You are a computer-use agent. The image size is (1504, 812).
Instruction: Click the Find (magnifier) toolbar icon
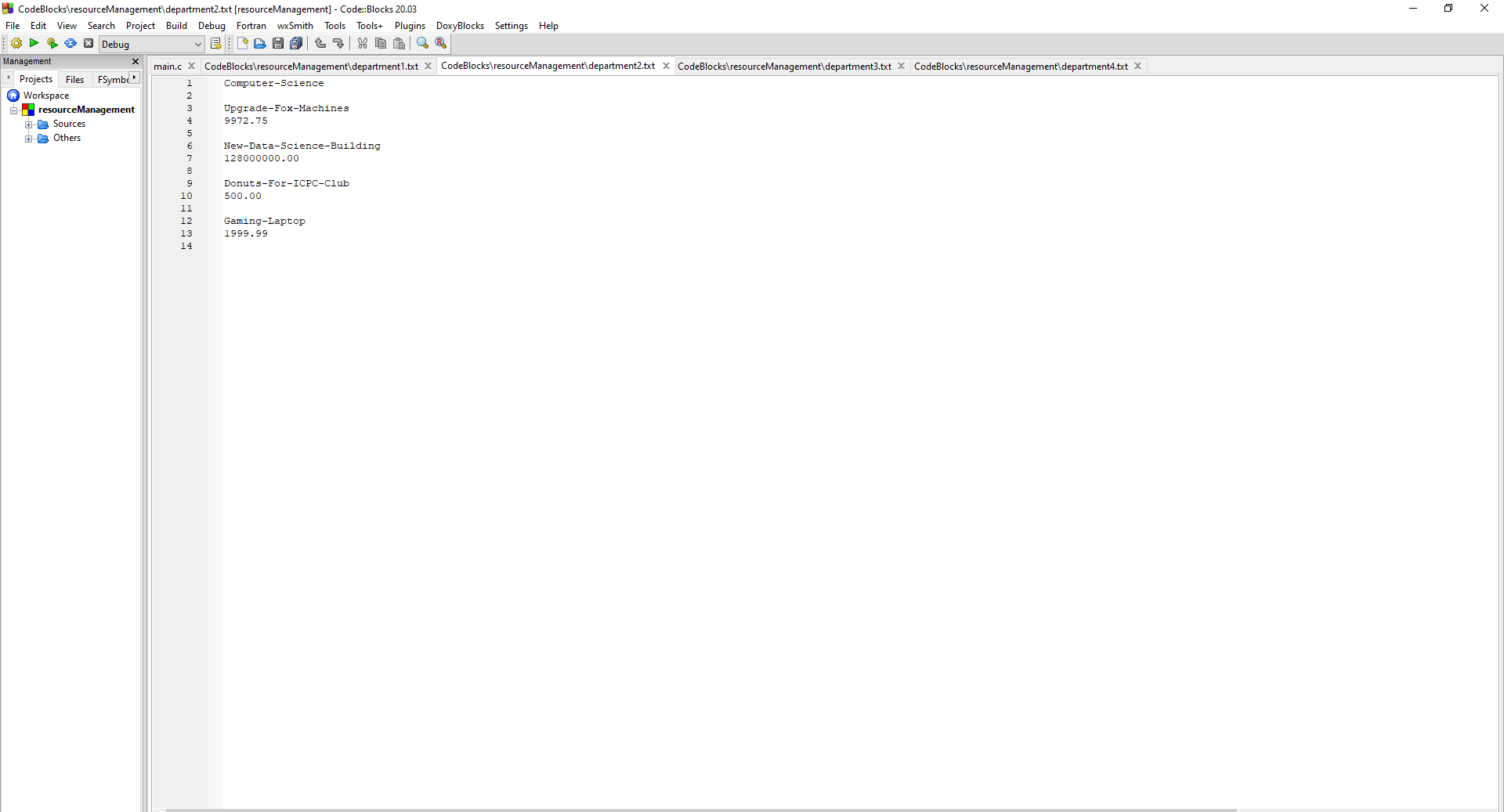click(422, 43)
